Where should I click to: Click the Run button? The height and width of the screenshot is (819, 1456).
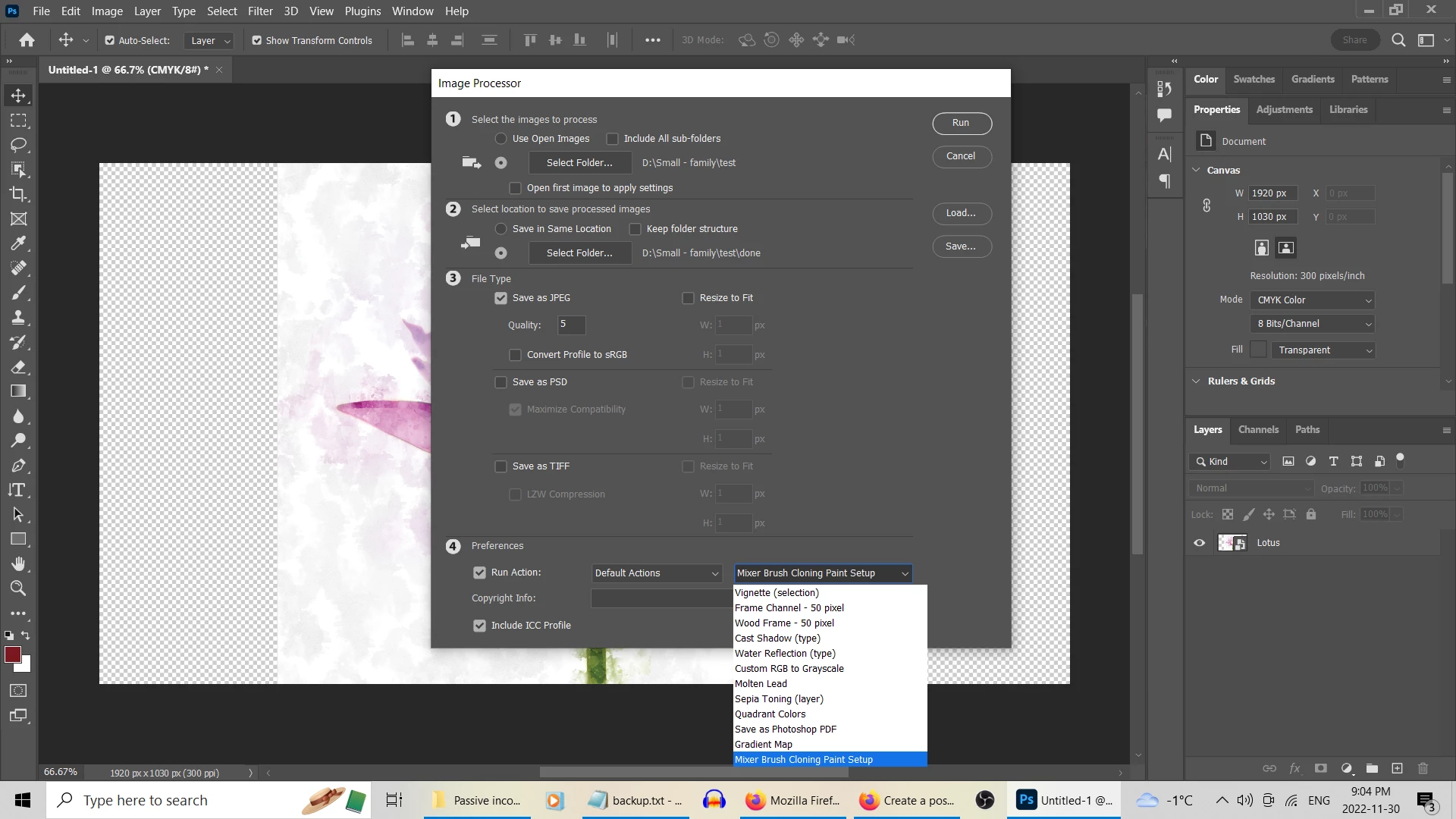click(961, 123)
